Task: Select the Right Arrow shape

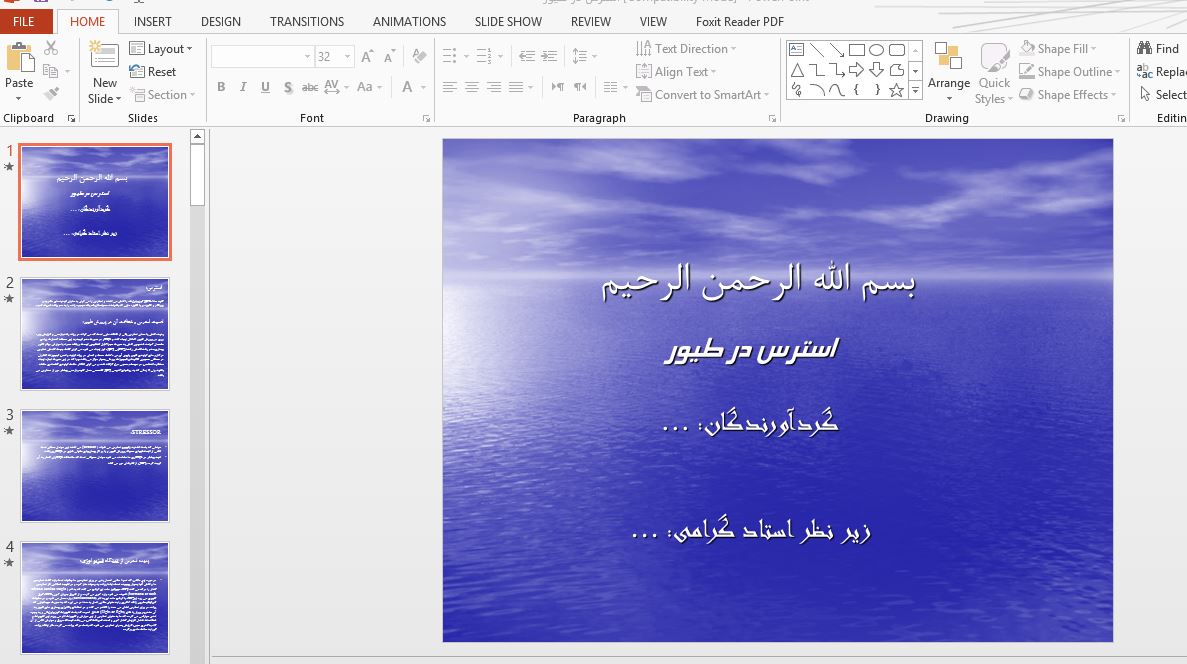Action: (856, 70)
